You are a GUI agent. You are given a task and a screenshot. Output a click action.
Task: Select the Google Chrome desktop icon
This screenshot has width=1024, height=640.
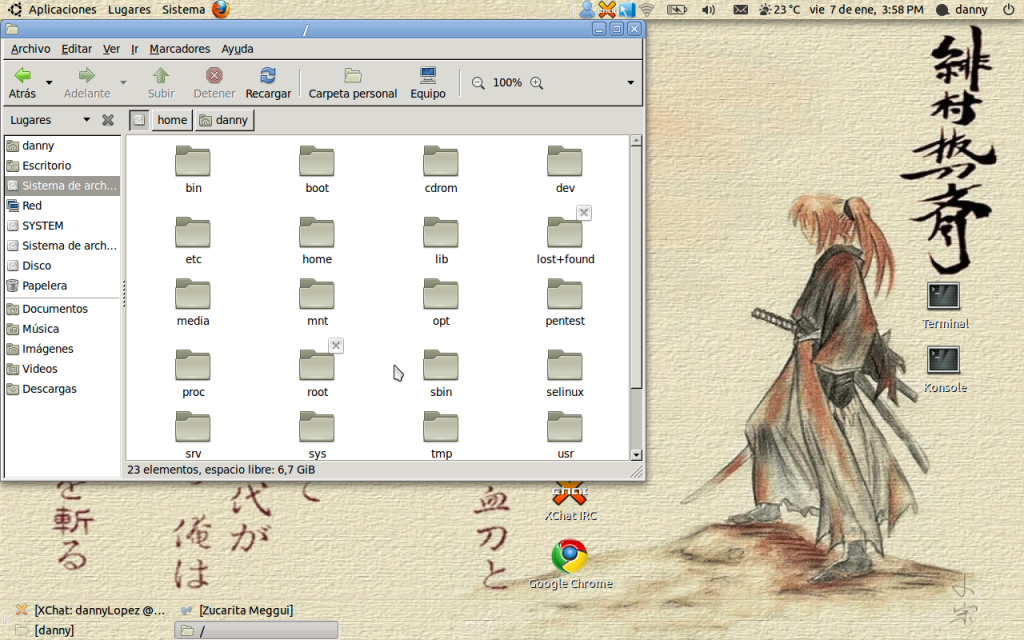[570, 565]
